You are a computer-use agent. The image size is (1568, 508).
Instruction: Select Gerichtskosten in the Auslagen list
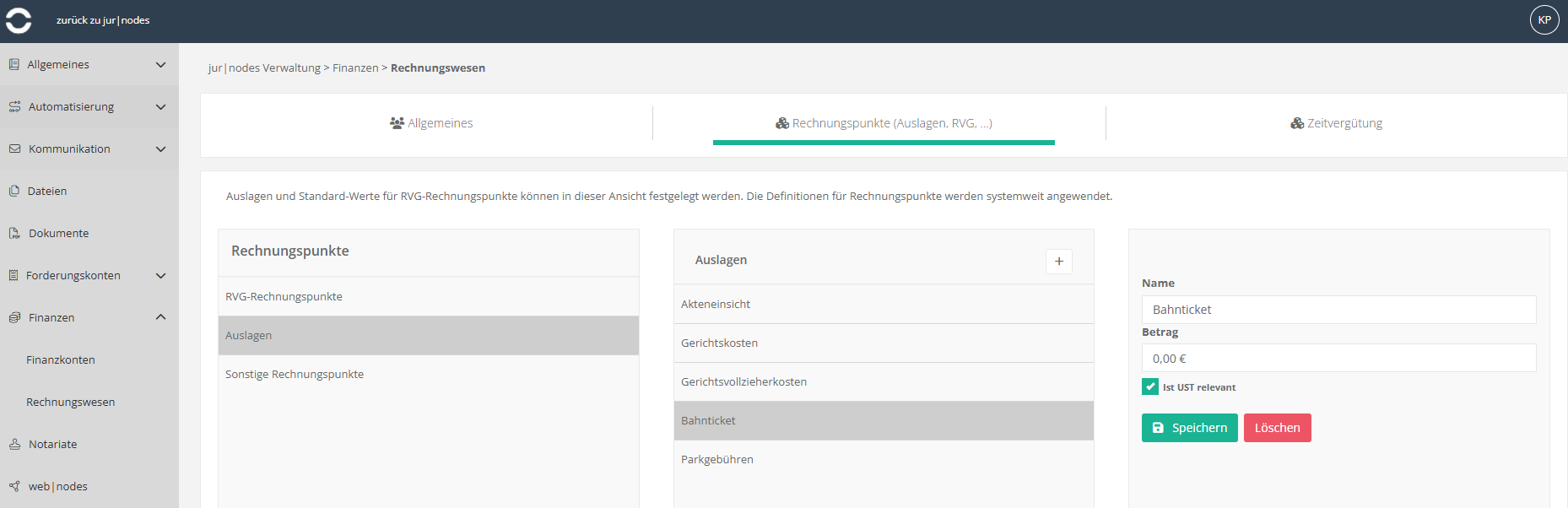[x=884, y=343]
